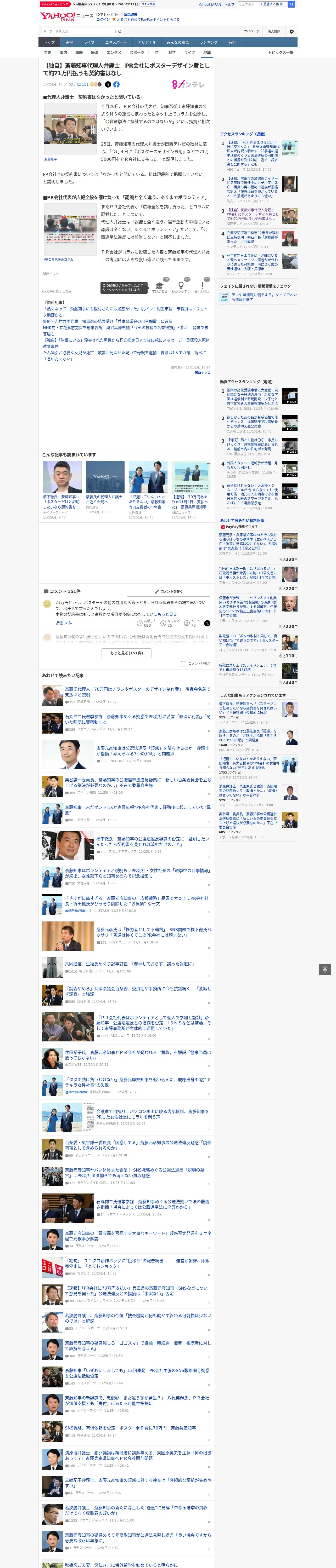This screenshot has height=1568, width=336.
Task: Click the first commenter's yellow avatar
Action: [47, 604]
